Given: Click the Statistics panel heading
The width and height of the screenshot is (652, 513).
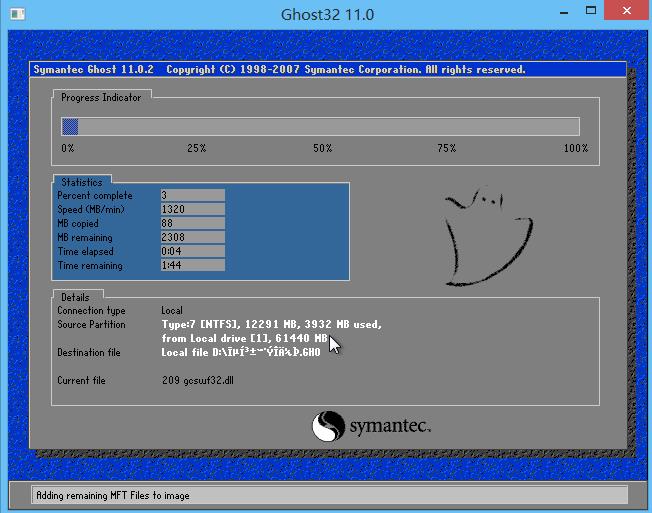Looking at the screenshot, I should tap(82, 182).
